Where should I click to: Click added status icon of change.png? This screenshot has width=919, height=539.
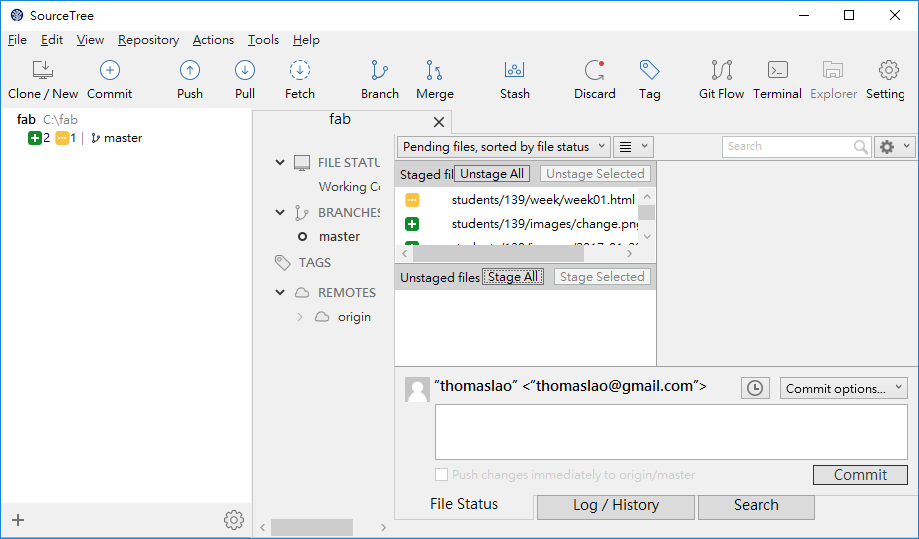[x=412, y=224]
